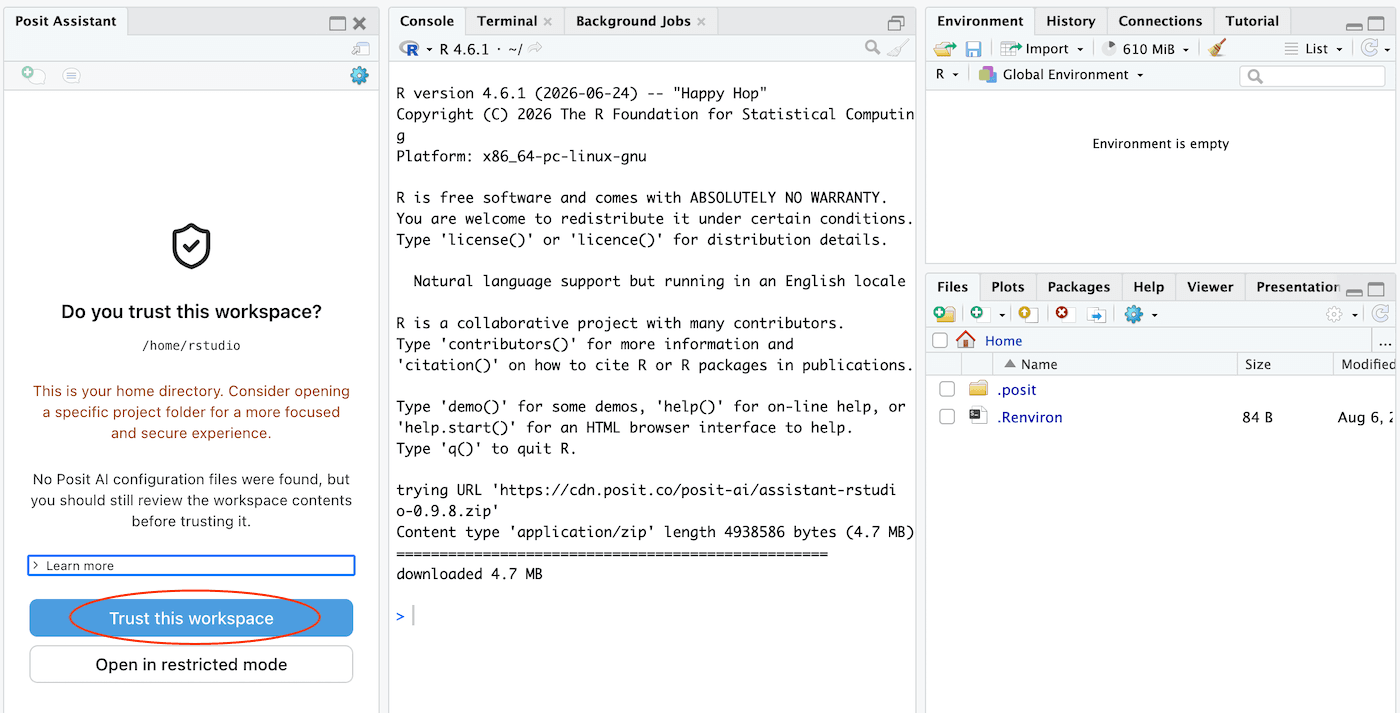Open Posit Assistant settings gear
This screenshot has width=1400, height=713.
coord(359,75)
